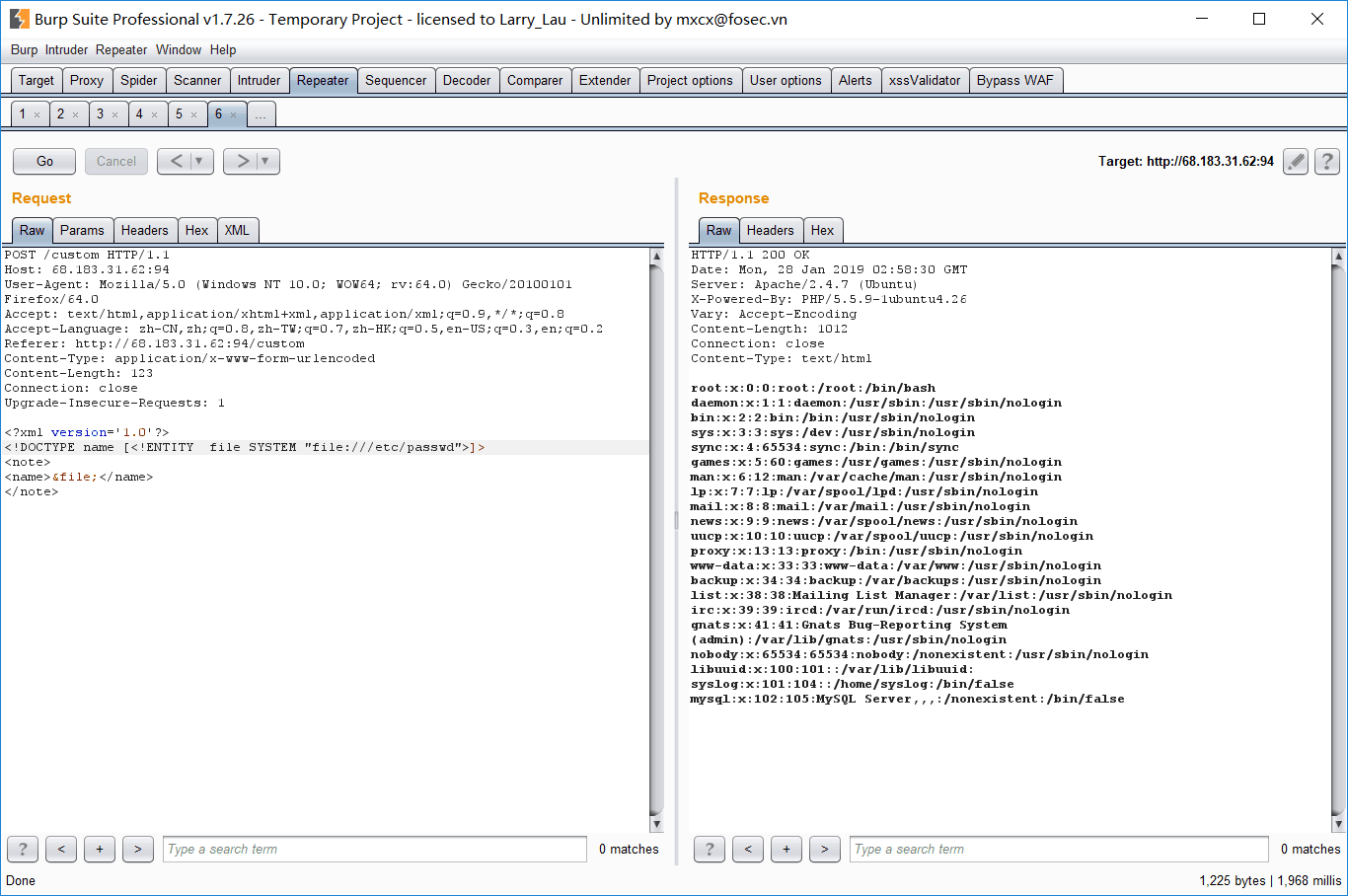Image resolution: width=1348 pixels, height=896 pixels.
Task: Go to next match in Response search
Action: [x=825, y=849]
